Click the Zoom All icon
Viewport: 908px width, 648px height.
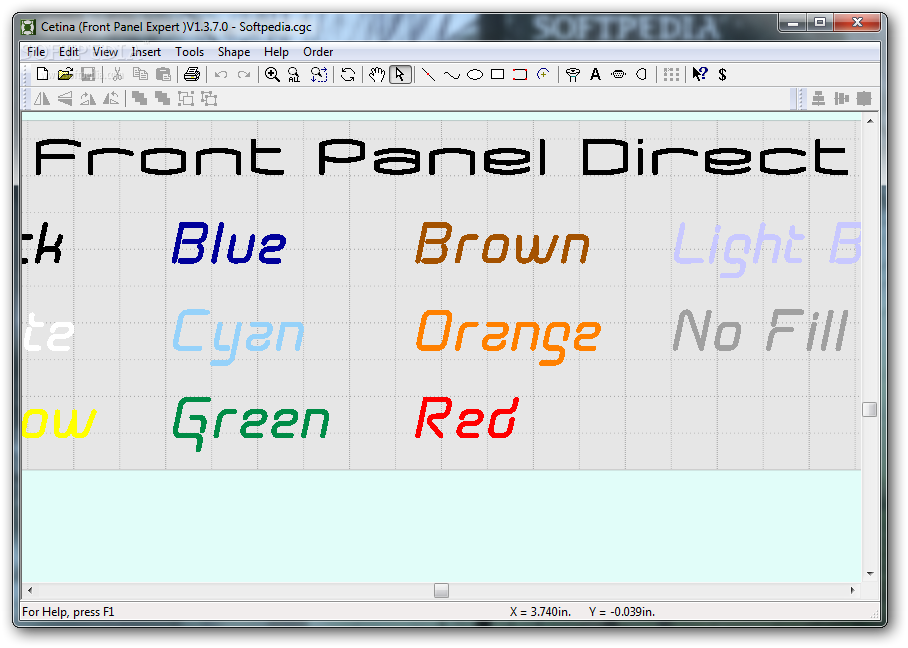pyautogui.click(x=294, y=74)
